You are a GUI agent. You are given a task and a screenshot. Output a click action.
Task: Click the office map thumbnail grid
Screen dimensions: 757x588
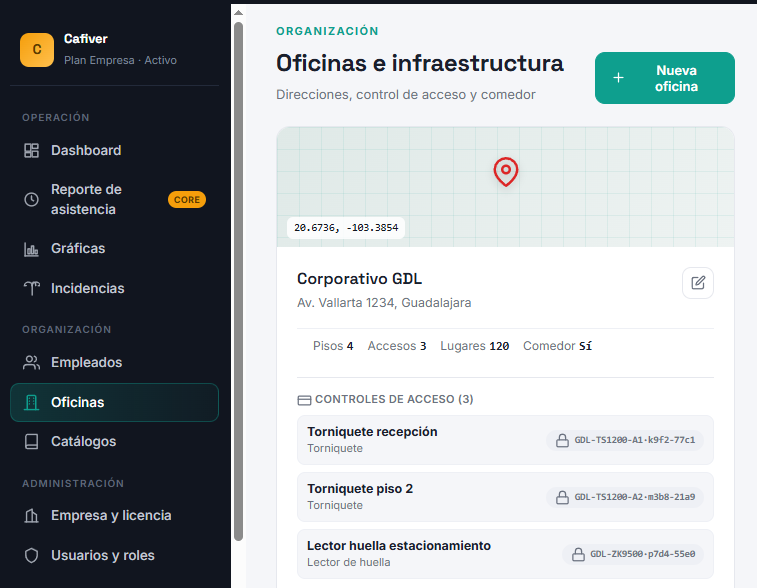[505, 187]
